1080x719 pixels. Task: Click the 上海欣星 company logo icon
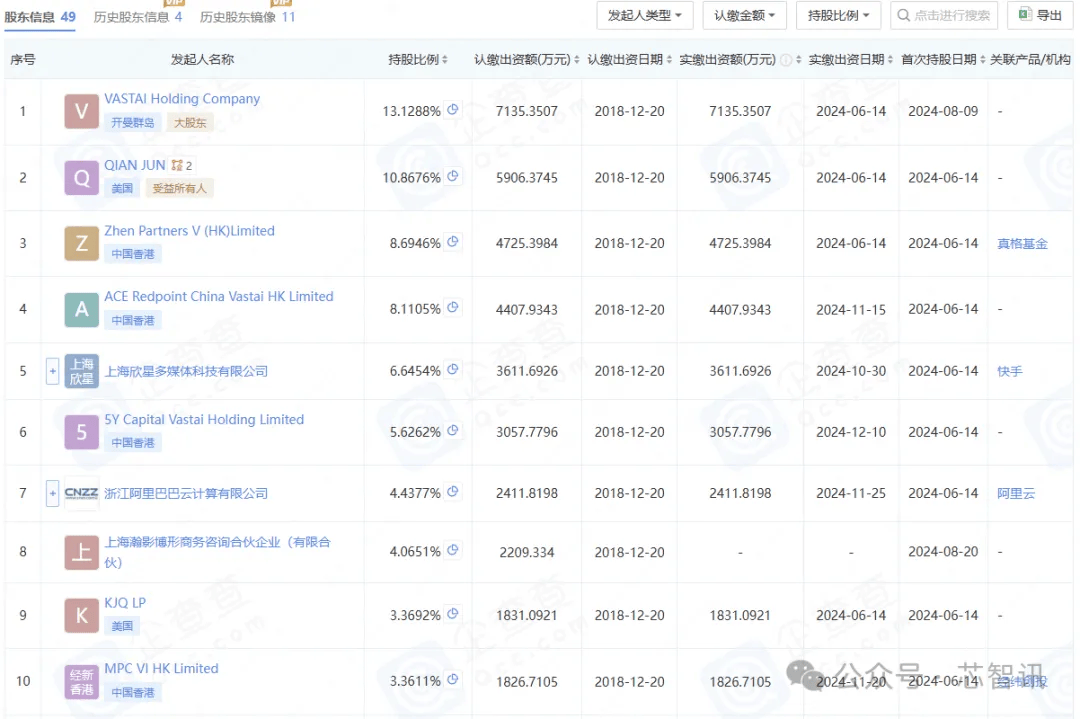[81, 371]
